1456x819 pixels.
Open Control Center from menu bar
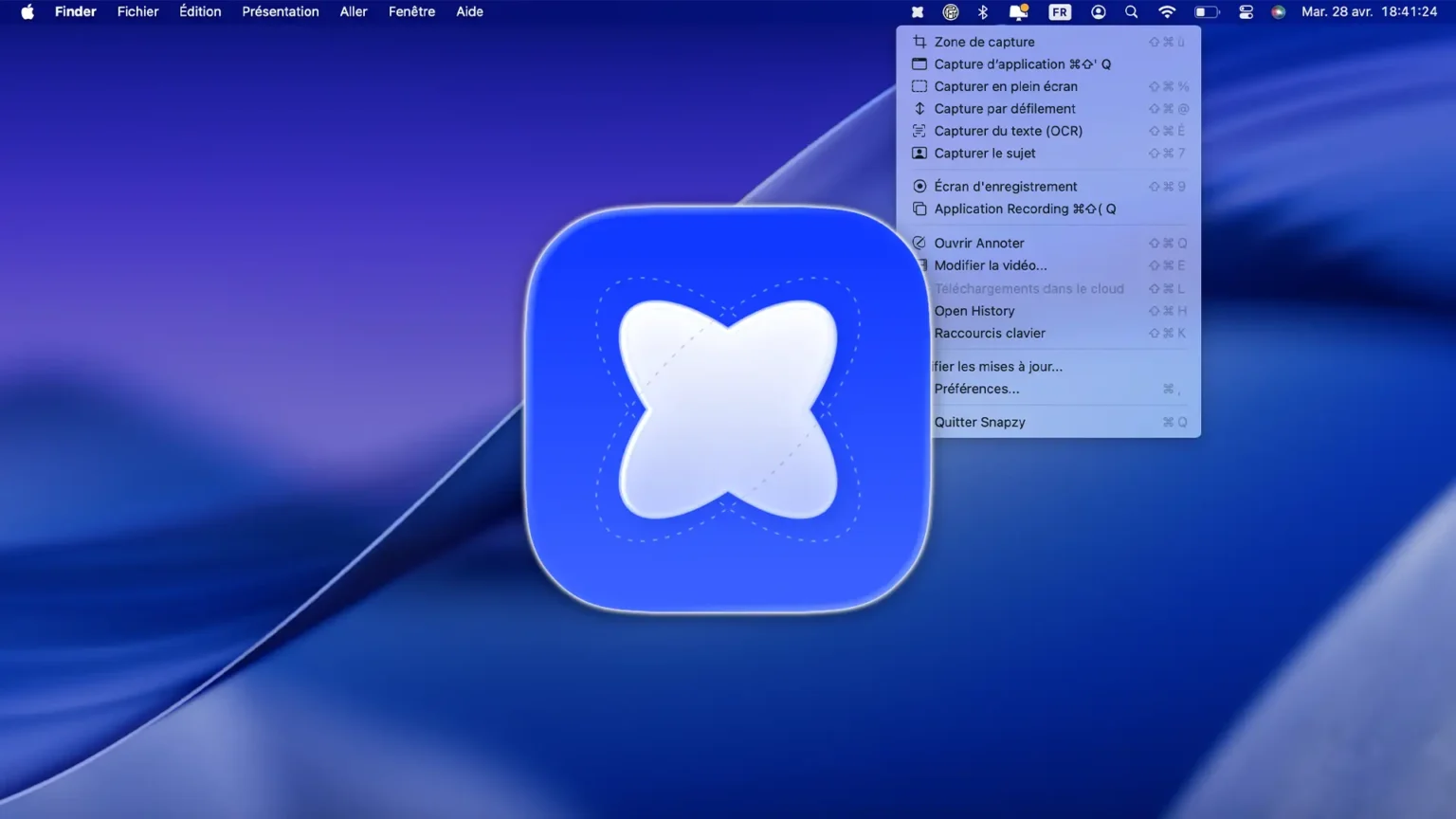[1246, 12]
